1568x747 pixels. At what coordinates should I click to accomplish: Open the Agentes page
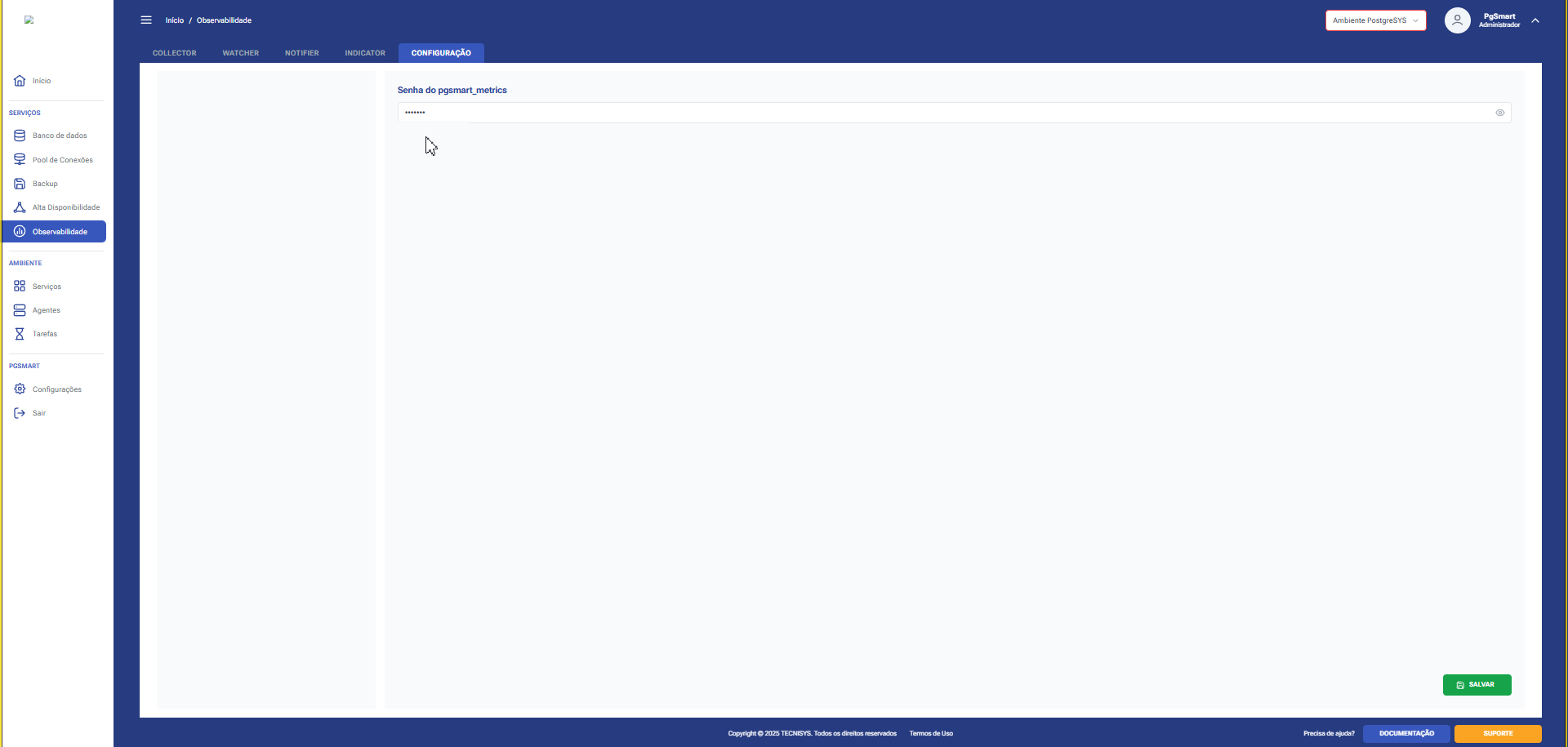coord(46,310)
